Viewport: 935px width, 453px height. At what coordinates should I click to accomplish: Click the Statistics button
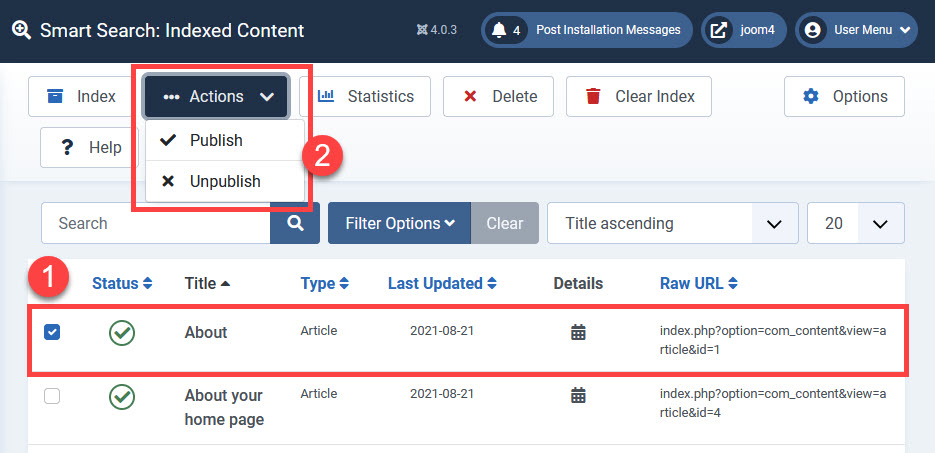(x=364, y=96)
